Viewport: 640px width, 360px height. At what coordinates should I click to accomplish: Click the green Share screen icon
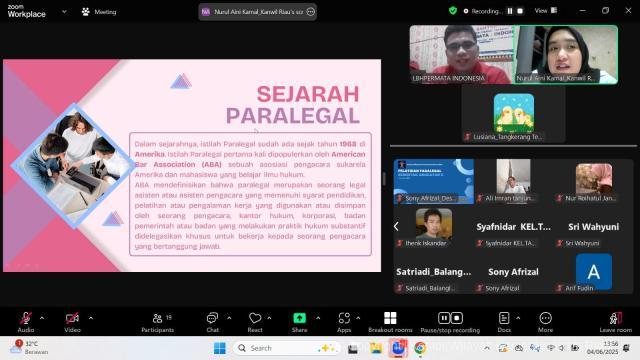pyautogui.click(x=300, y=318)
